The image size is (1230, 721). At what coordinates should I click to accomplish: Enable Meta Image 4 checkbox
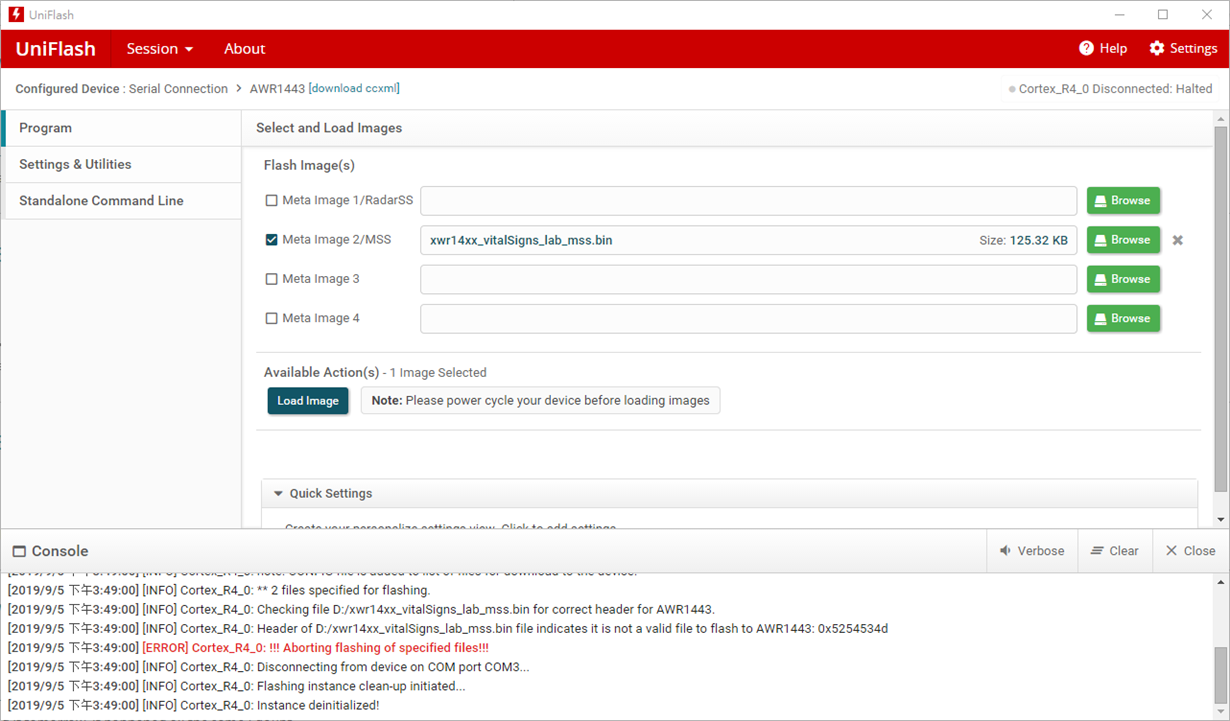coord(271,318)
